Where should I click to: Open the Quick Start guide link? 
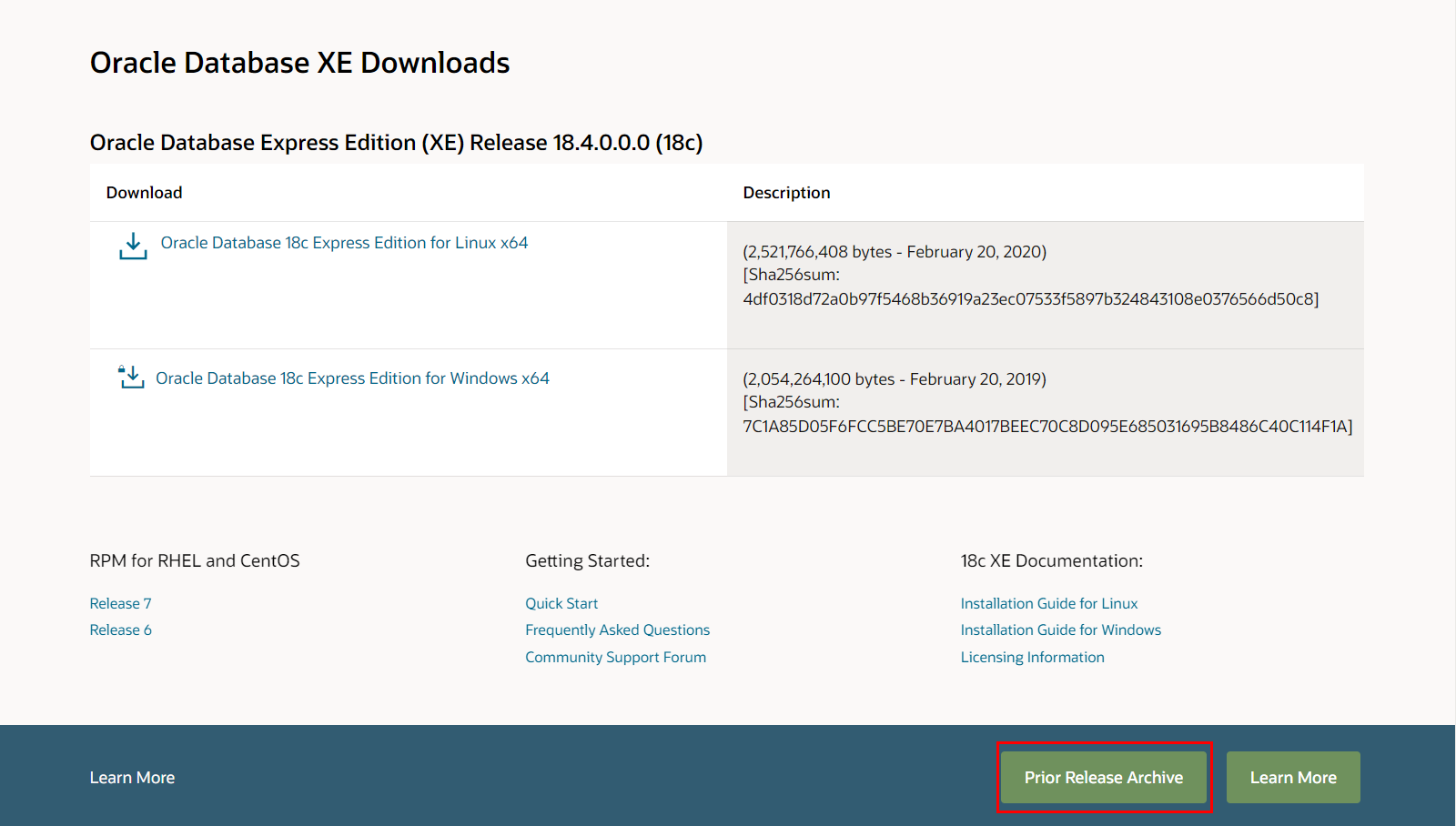coord(561,603)
